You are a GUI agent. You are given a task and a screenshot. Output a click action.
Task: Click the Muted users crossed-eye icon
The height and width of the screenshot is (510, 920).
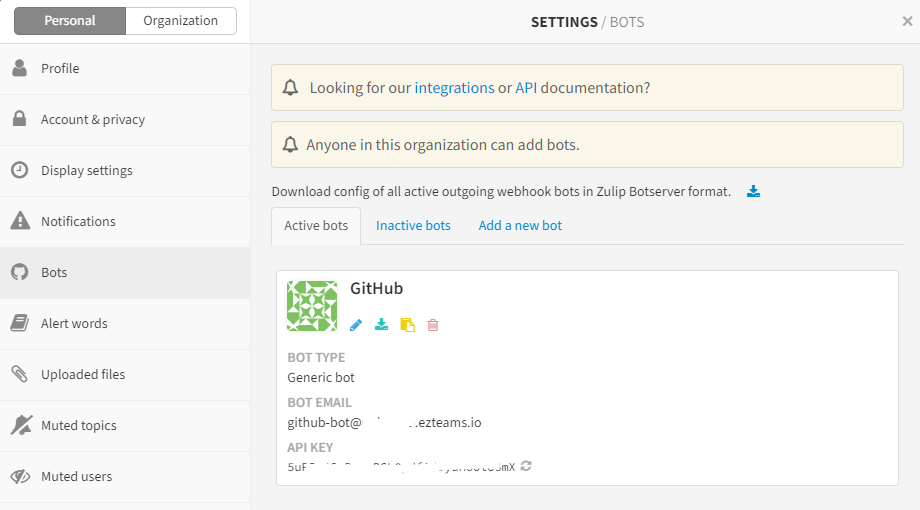[21, 476]
